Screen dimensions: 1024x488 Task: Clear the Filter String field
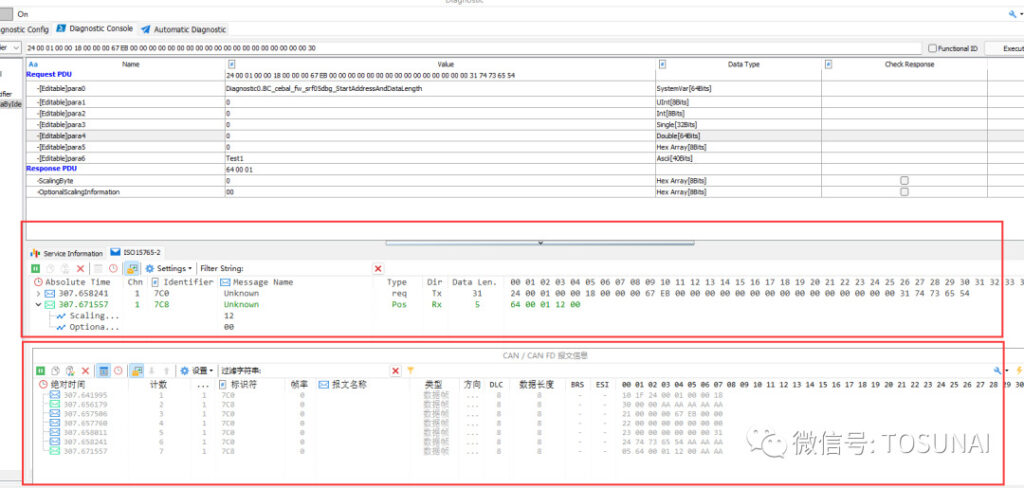pos(378,268)
